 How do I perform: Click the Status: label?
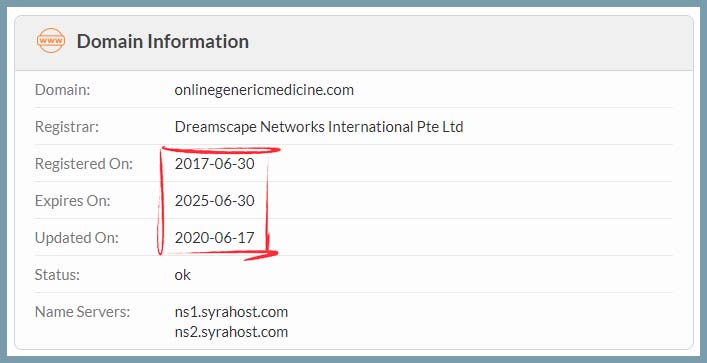pyautogui.click(x=57, y=275)
